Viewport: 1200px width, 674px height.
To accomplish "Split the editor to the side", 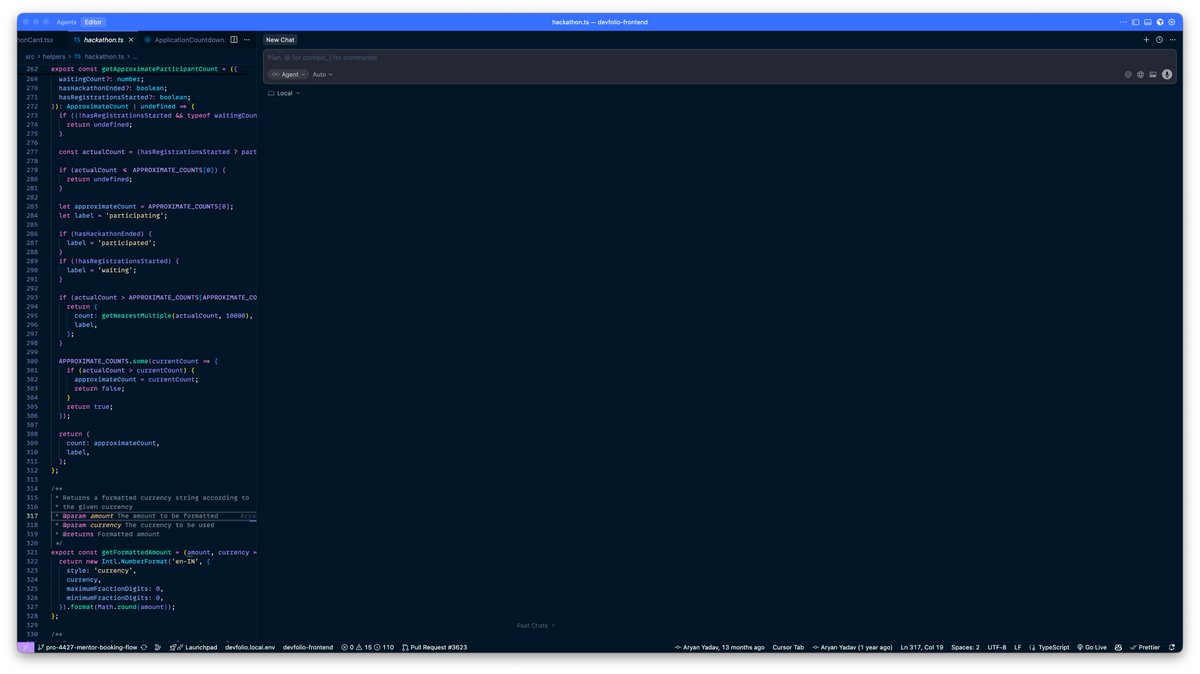I will point(234,40).
